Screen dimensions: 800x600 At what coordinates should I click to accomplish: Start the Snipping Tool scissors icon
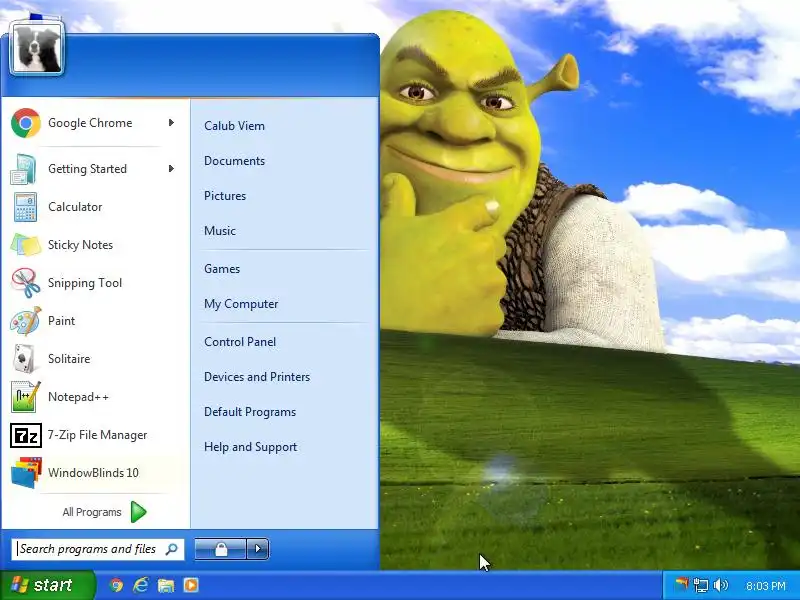[26, 283]
